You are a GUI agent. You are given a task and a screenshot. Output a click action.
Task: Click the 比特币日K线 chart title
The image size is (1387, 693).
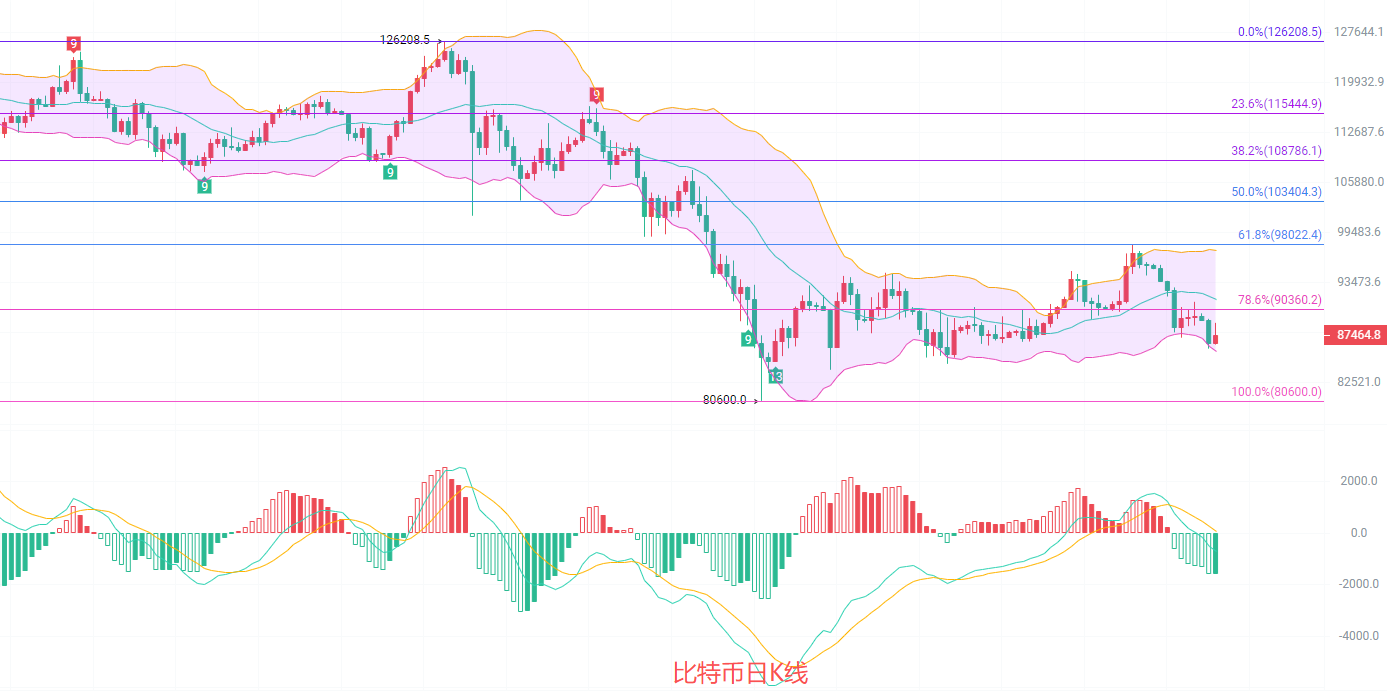click(x=739, y=673)
